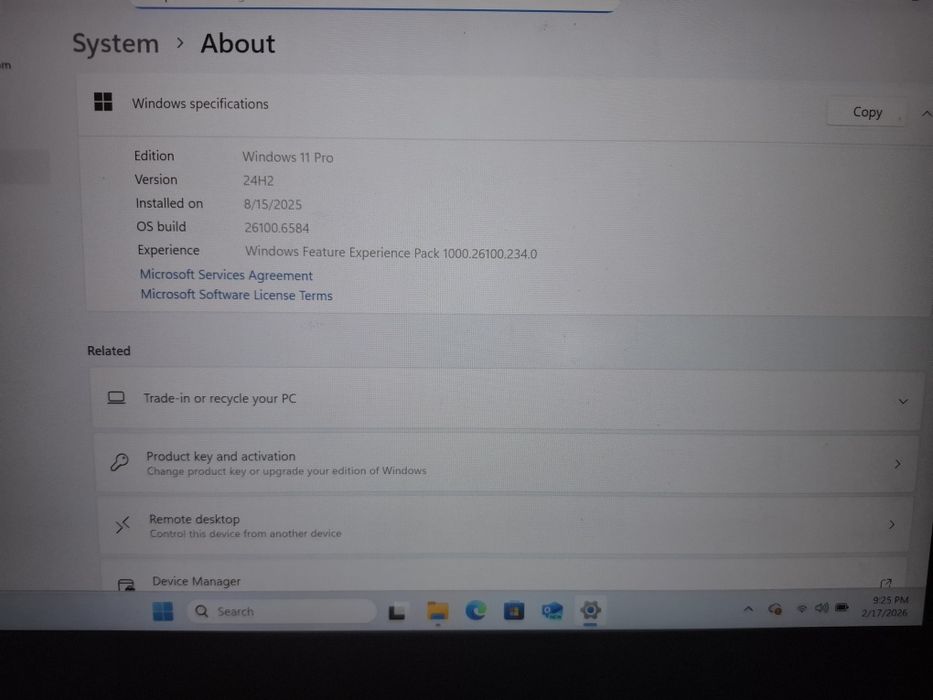933x700 pixels.
Task: Click the OneDrive tray icon
Action: tap(775, 608)
